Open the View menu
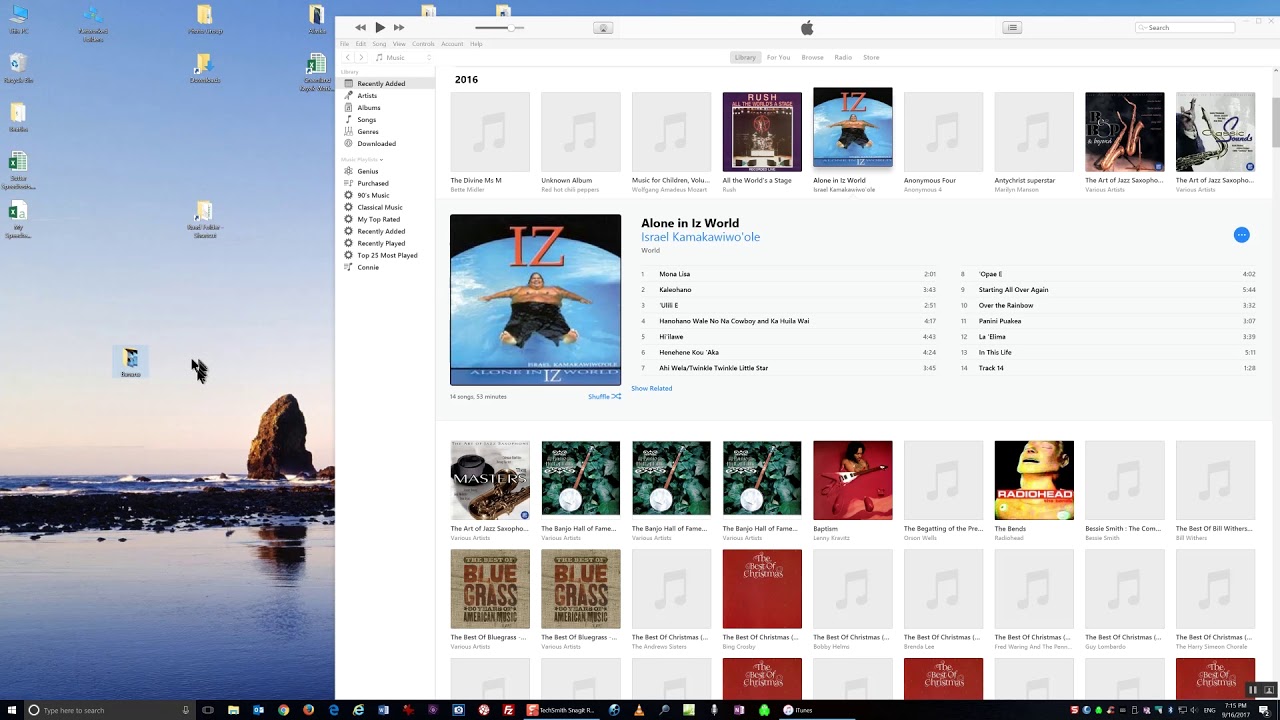 [399, 44]
